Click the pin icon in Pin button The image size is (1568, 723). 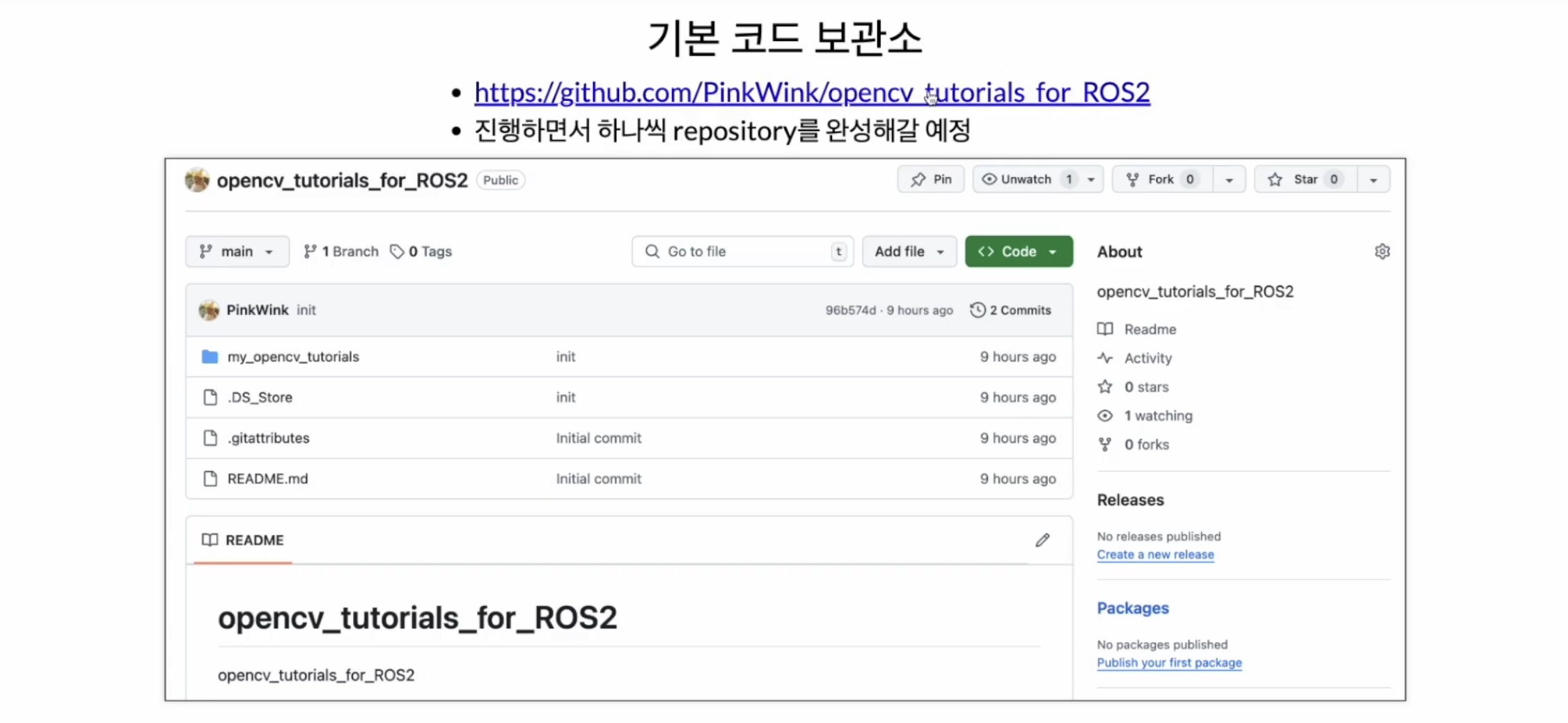click(x=918, y=180)
